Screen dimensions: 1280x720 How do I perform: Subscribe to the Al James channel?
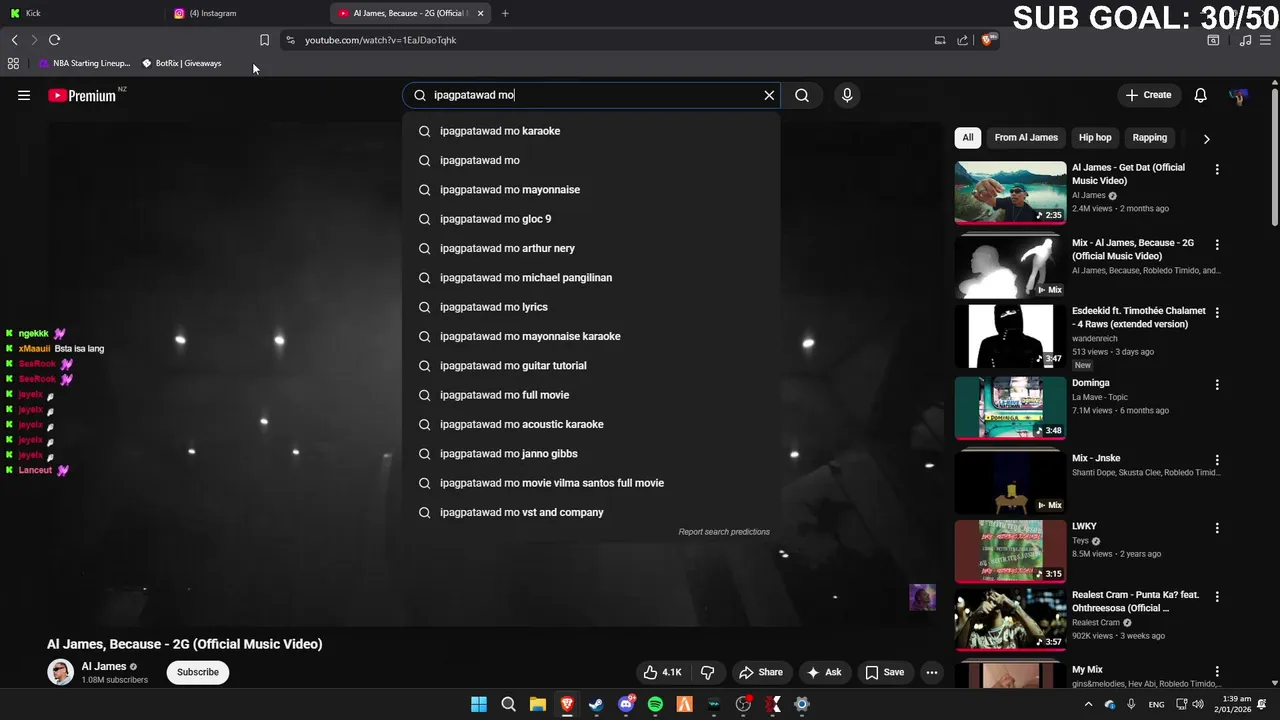pos(198,672)
